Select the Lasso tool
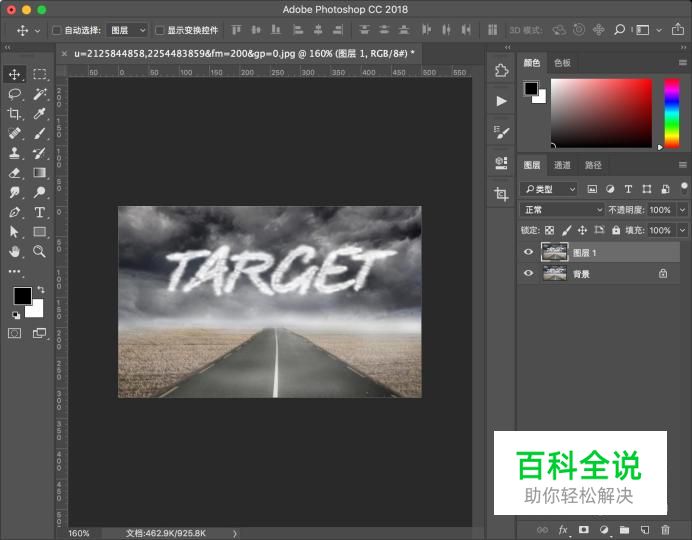Image resolution: width=692 pixels, height=540 pixels. [15, 94]
